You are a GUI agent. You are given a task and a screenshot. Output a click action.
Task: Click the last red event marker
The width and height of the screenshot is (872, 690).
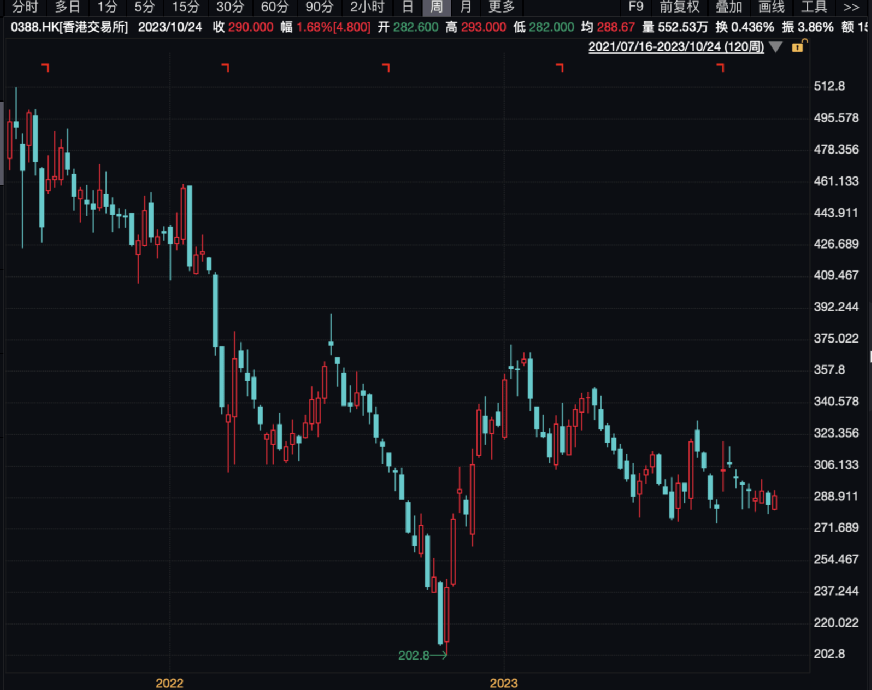(x=719, y=67)
